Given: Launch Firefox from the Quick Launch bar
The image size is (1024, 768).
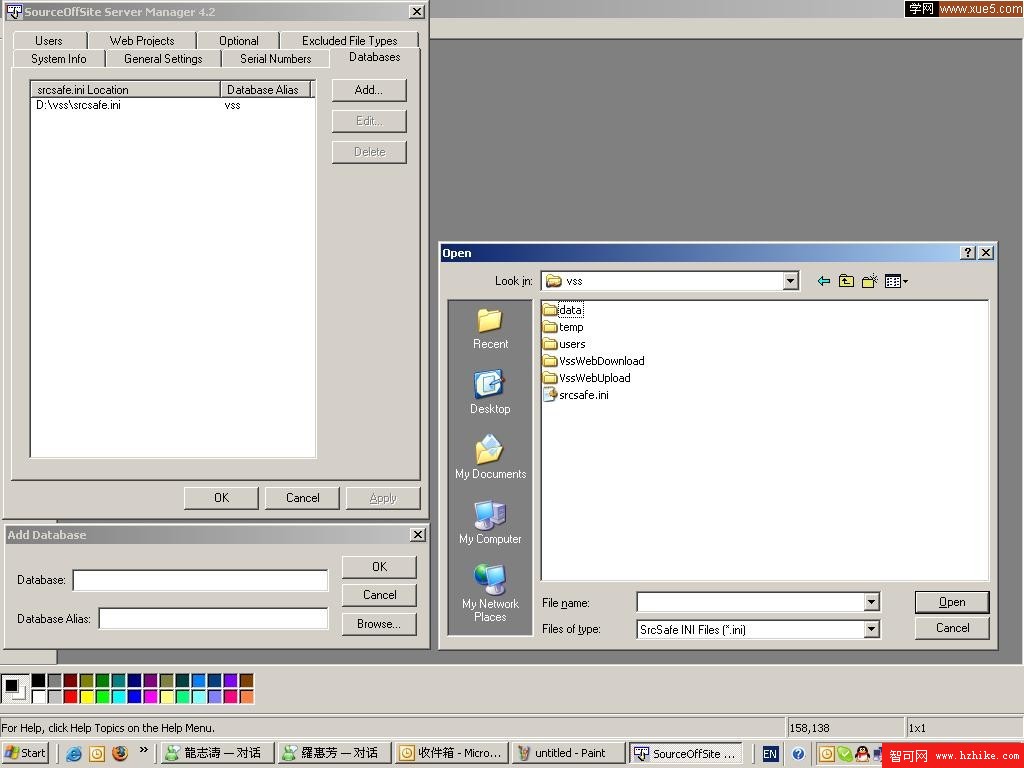Looking at the screenshot, I should point(120,753).
